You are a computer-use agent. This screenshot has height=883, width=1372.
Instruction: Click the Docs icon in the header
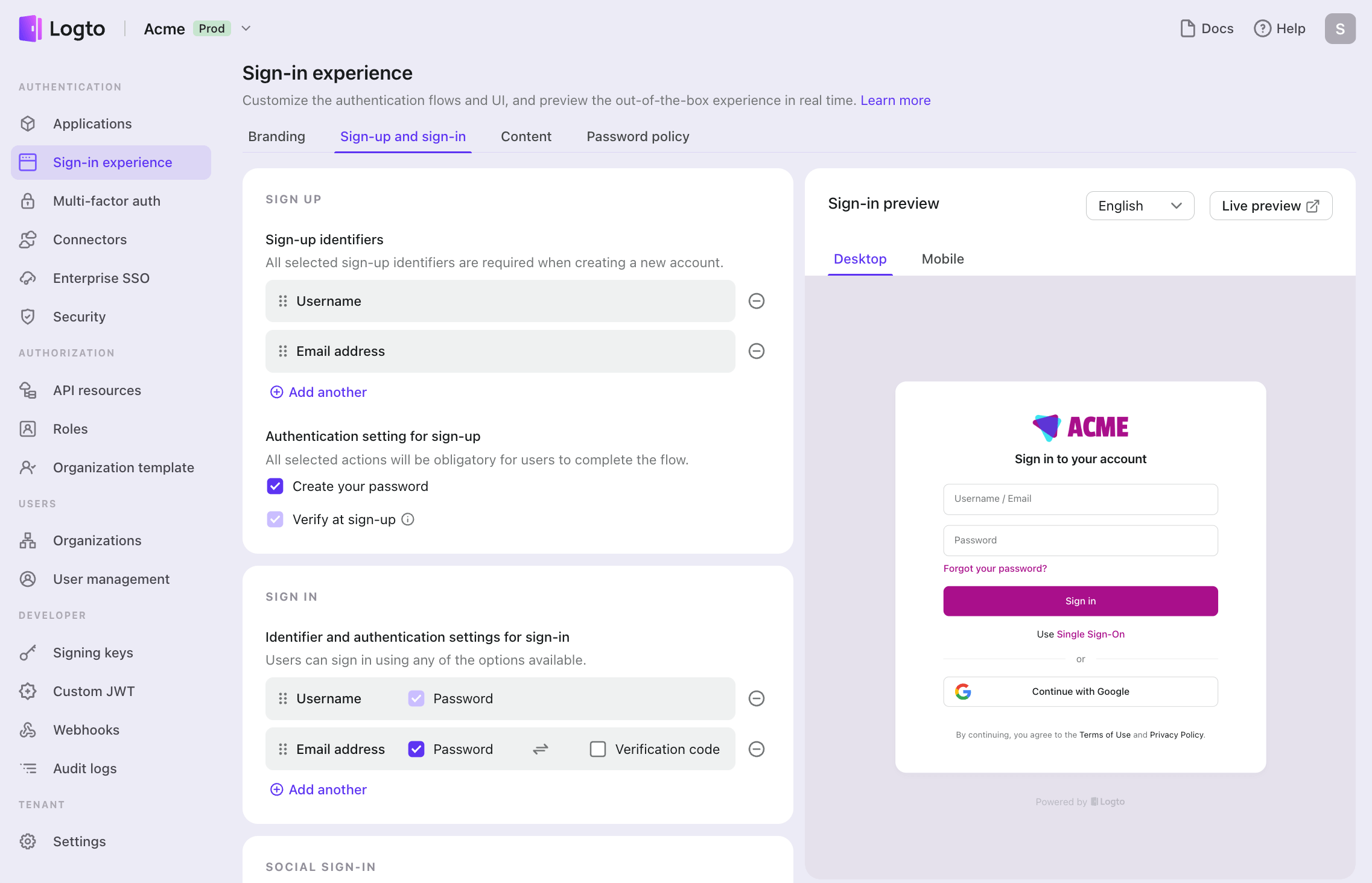(x=1187, y=28)
